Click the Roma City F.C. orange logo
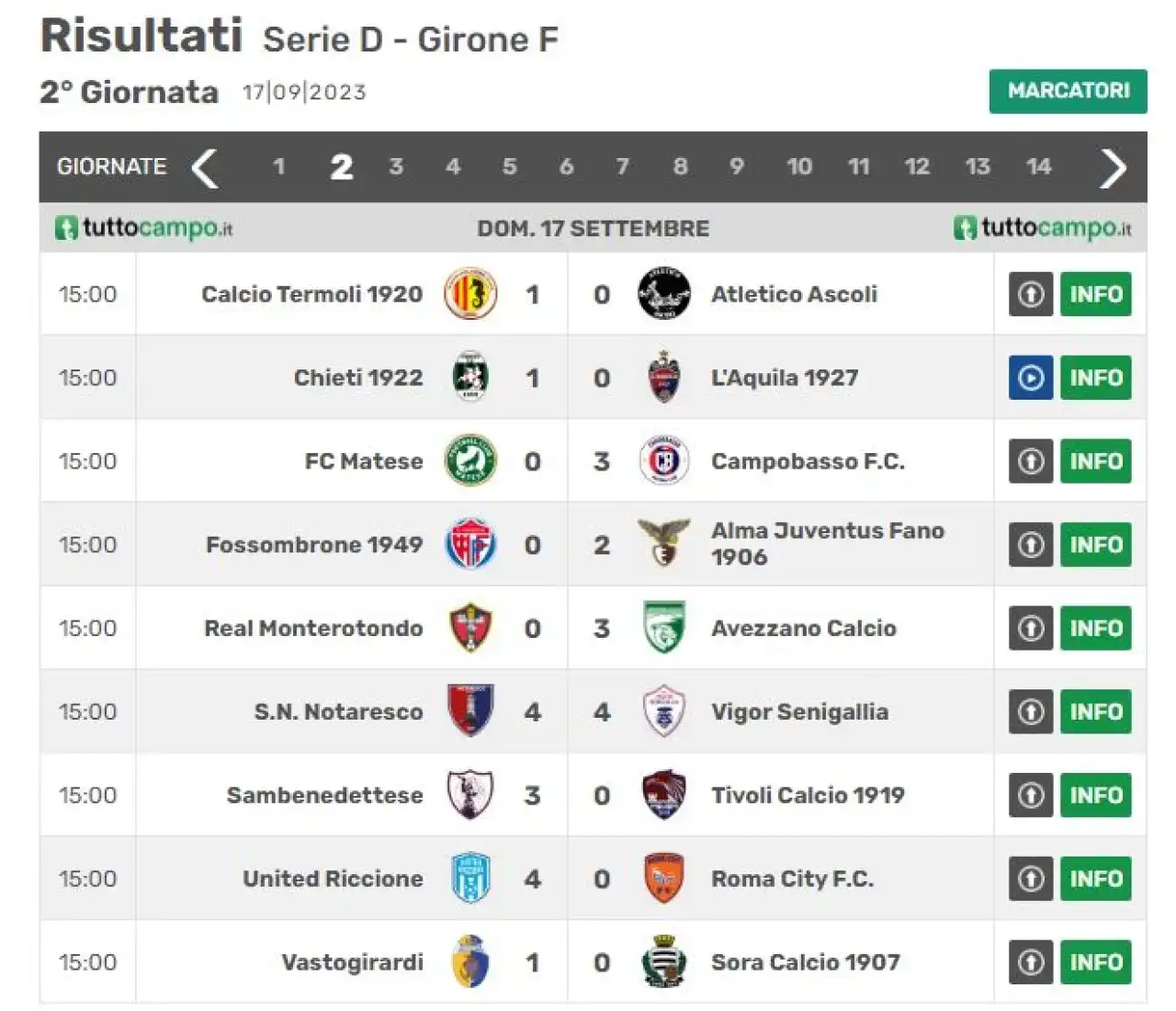The width and height of the screenshot is (1176, 1011). (663, 879)
